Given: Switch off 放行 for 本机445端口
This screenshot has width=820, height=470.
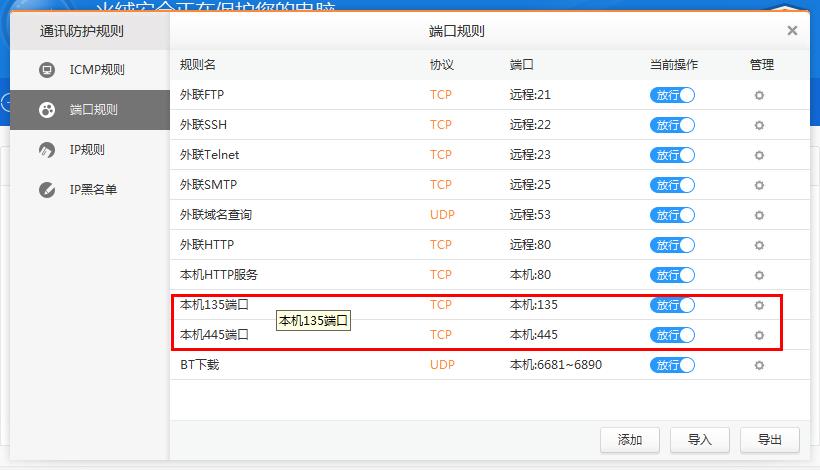Looking at the screenshot, I should pos(672,335).
